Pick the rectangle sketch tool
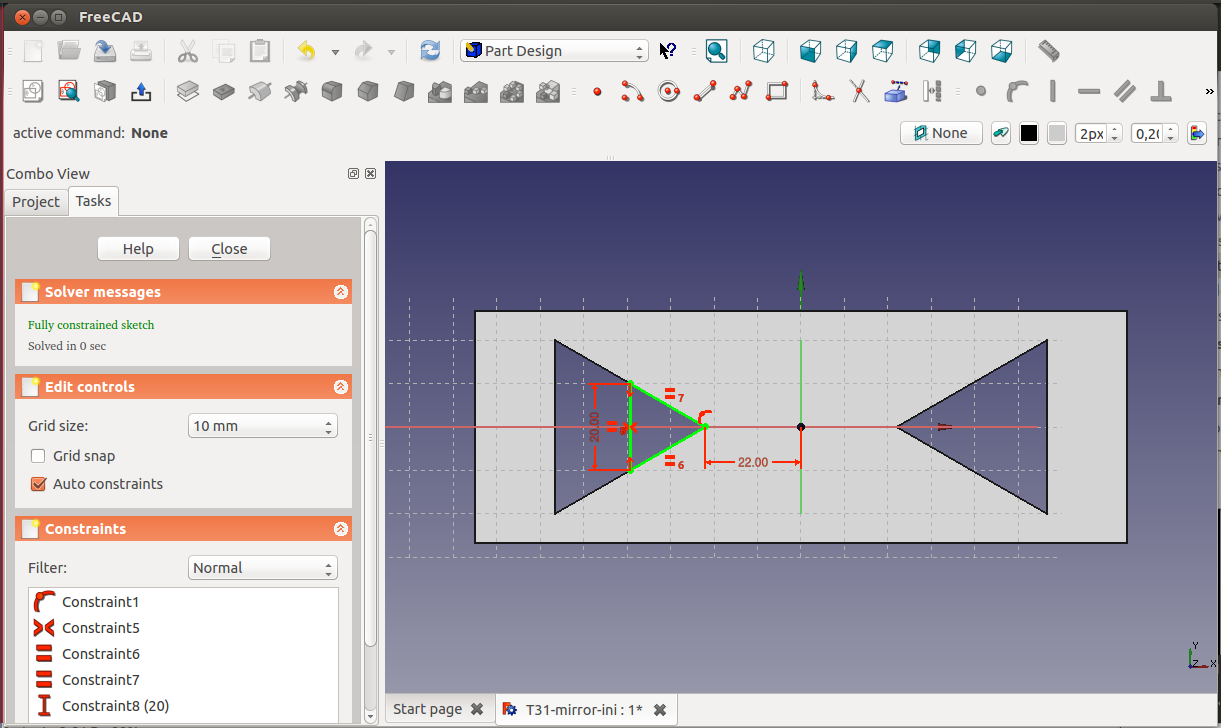The height and width of the screenshot is (728, 1221). pos(777,92)
